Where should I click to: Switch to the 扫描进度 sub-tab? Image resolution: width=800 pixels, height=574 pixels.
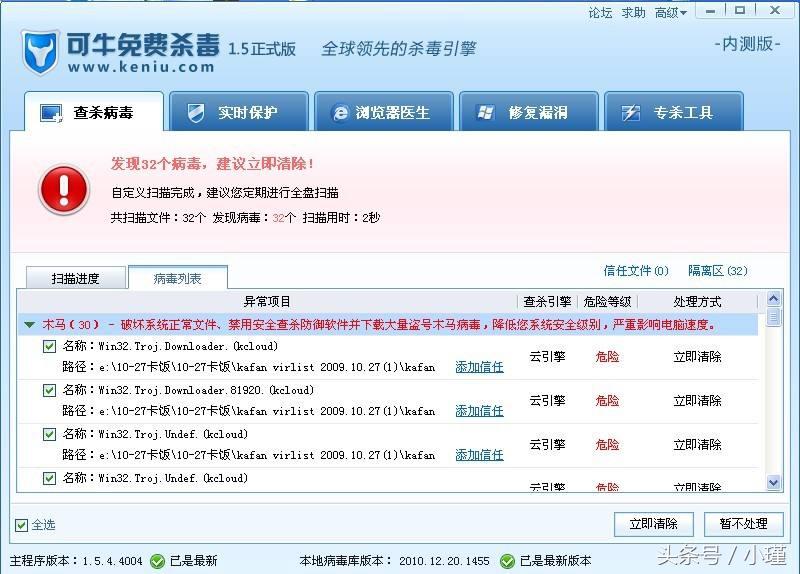(x=76, y=278)
